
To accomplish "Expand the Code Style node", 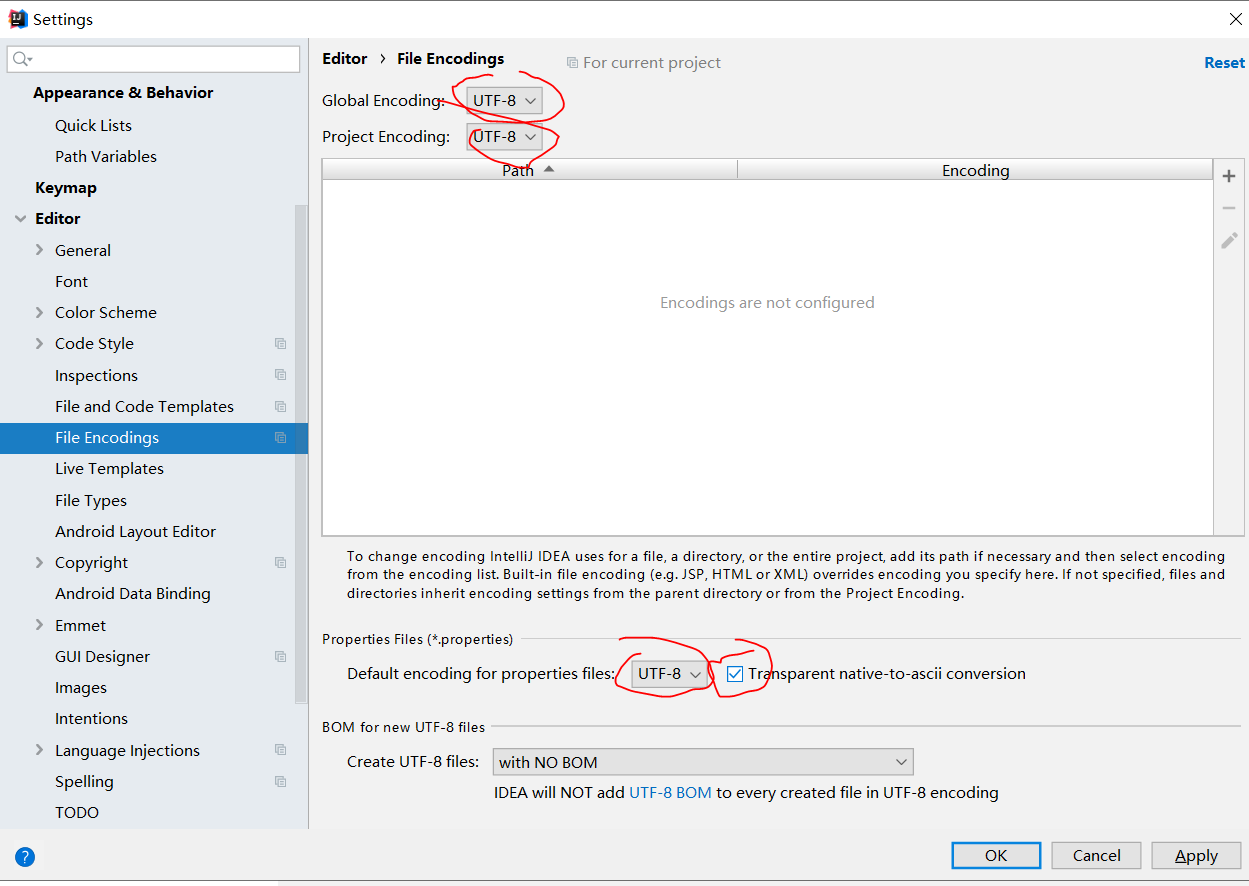I will (39, 343).
